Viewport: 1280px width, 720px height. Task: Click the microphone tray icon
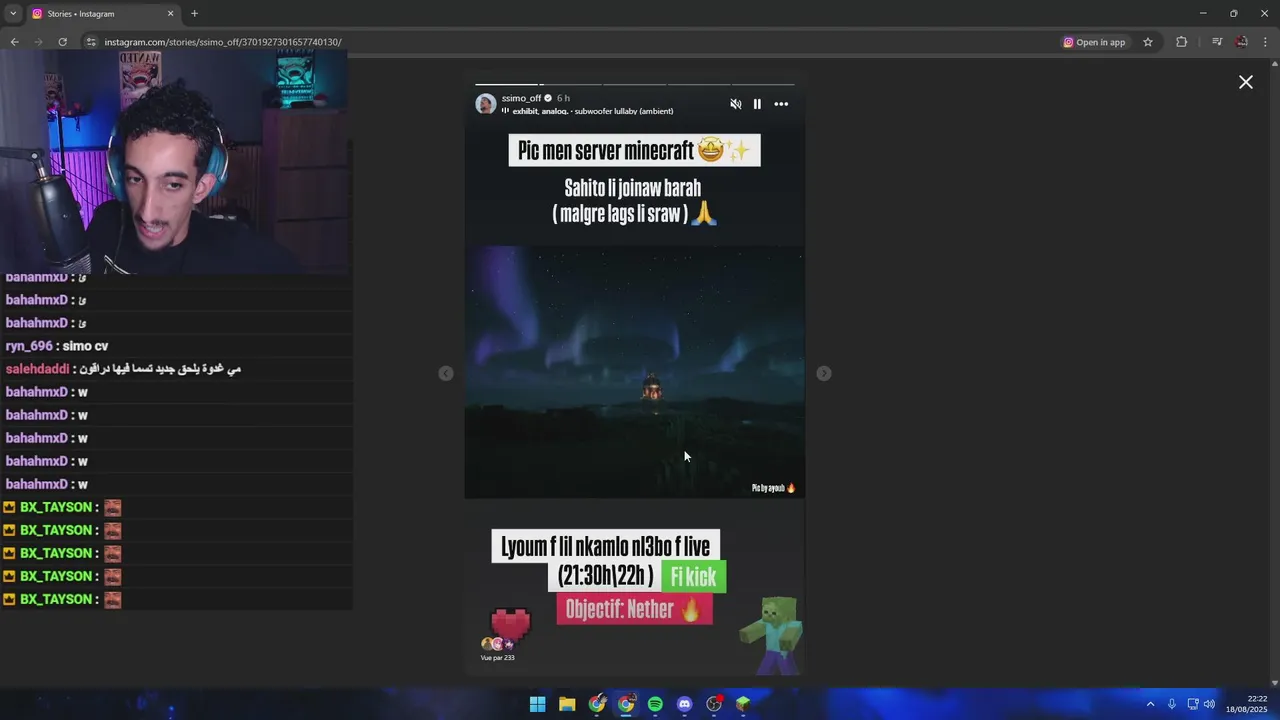point(1172,704)
